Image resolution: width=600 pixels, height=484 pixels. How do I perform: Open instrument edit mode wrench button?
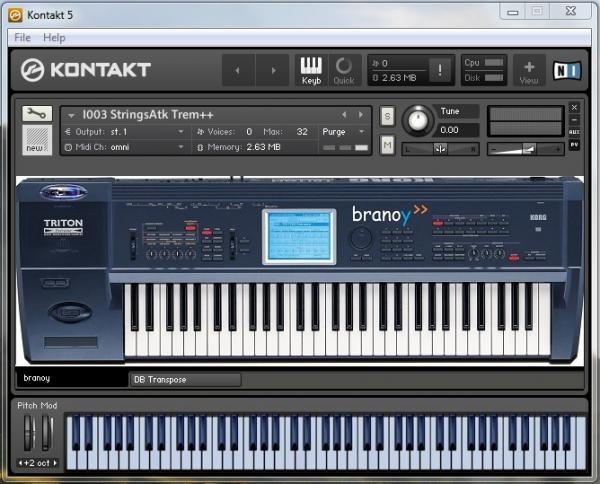(x=37, y=114)
